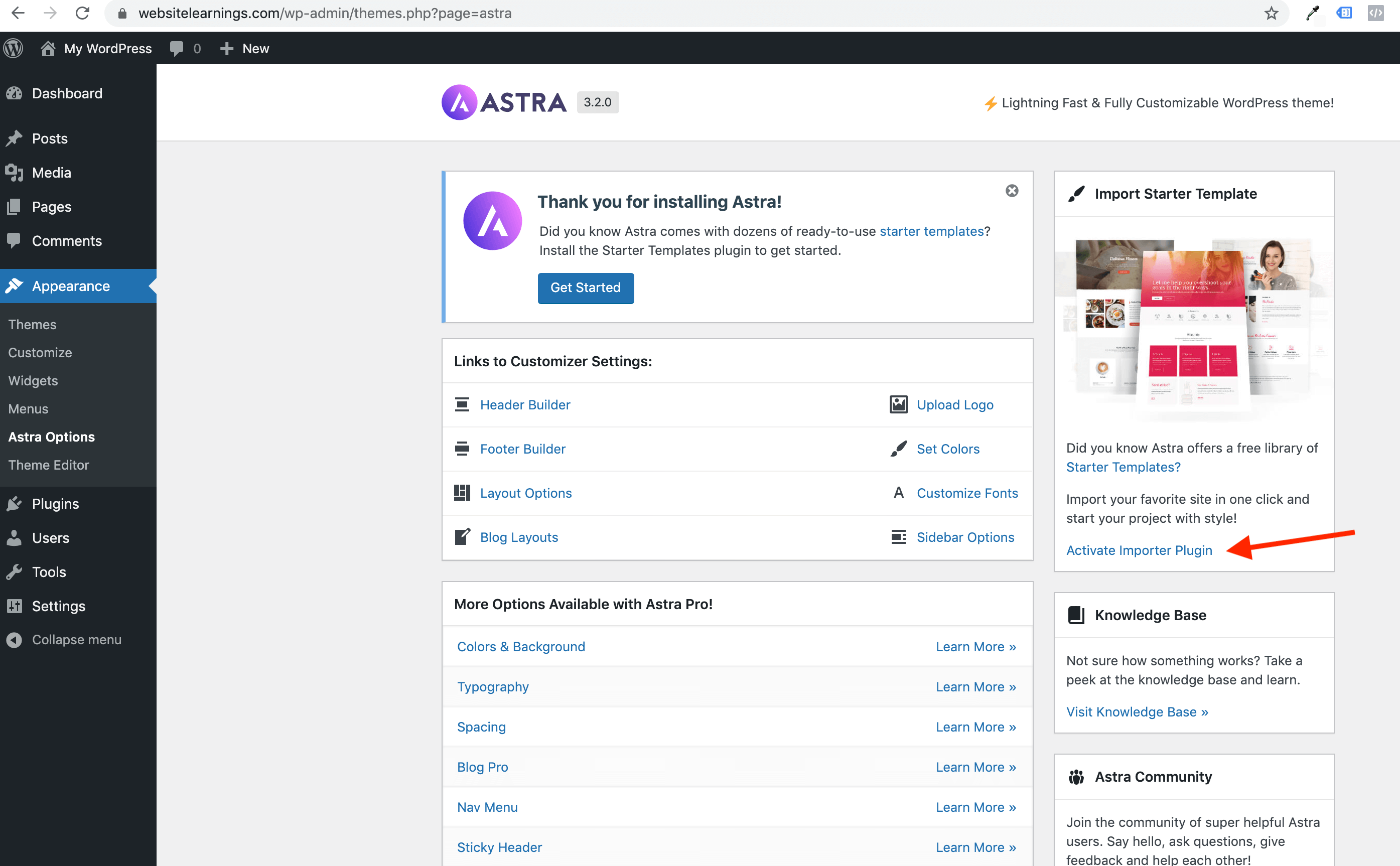Open the Header Builder link
This screenshot has width=1400, height=866.
tap(525, 405)
